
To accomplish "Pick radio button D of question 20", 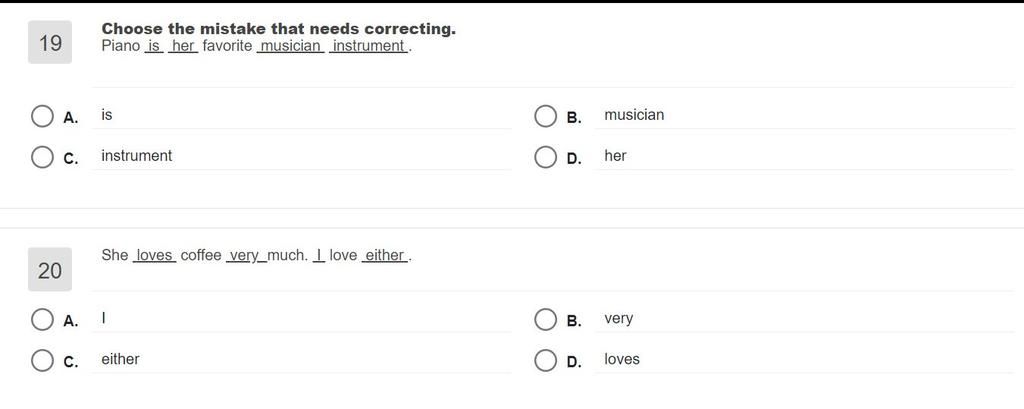I will (x=545, y=360).
